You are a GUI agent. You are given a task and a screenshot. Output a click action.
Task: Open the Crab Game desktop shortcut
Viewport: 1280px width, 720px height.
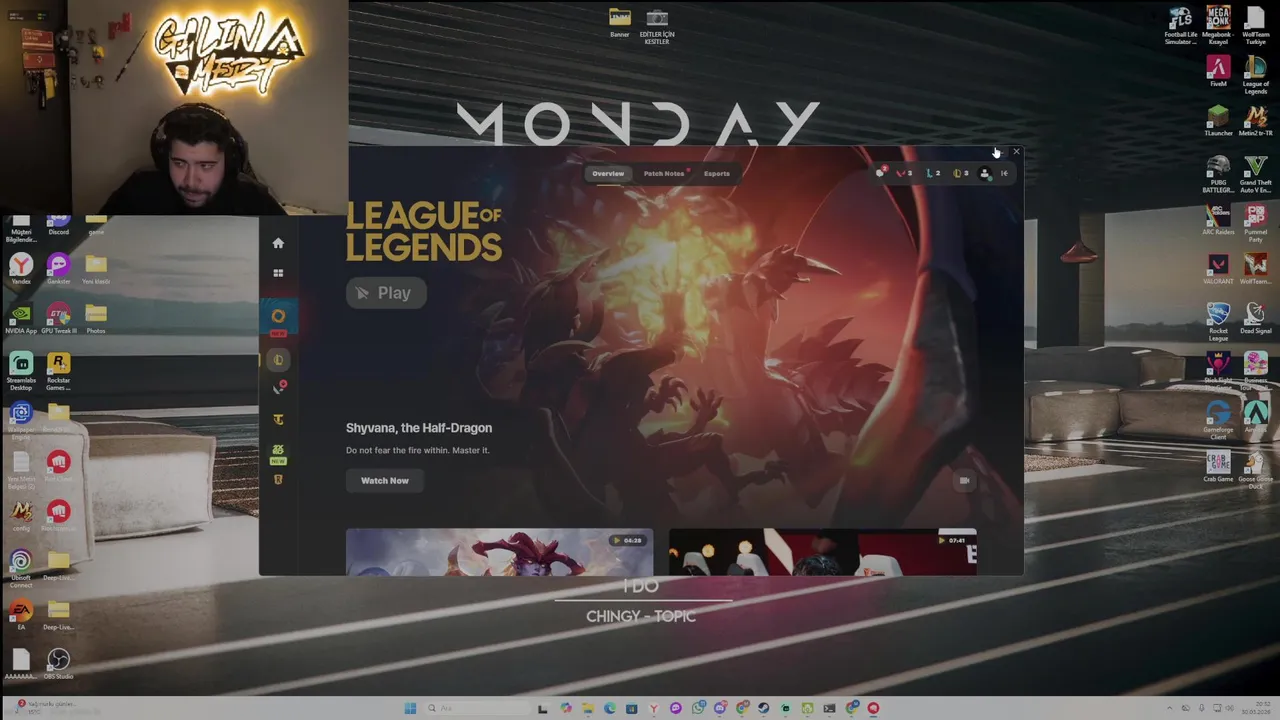click(x=1218, y=466)
